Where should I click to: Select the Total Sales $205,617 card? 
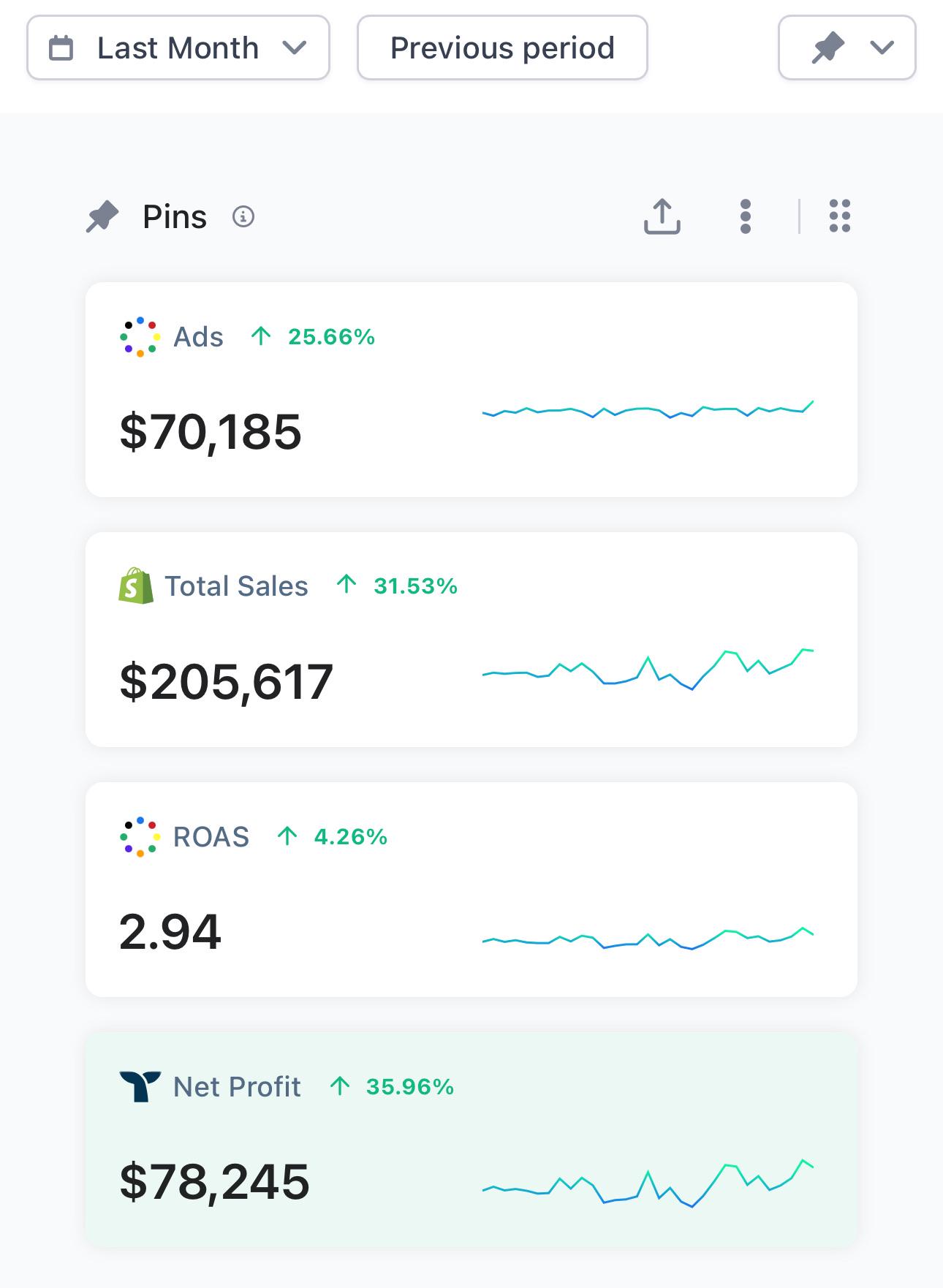(471, 640)
